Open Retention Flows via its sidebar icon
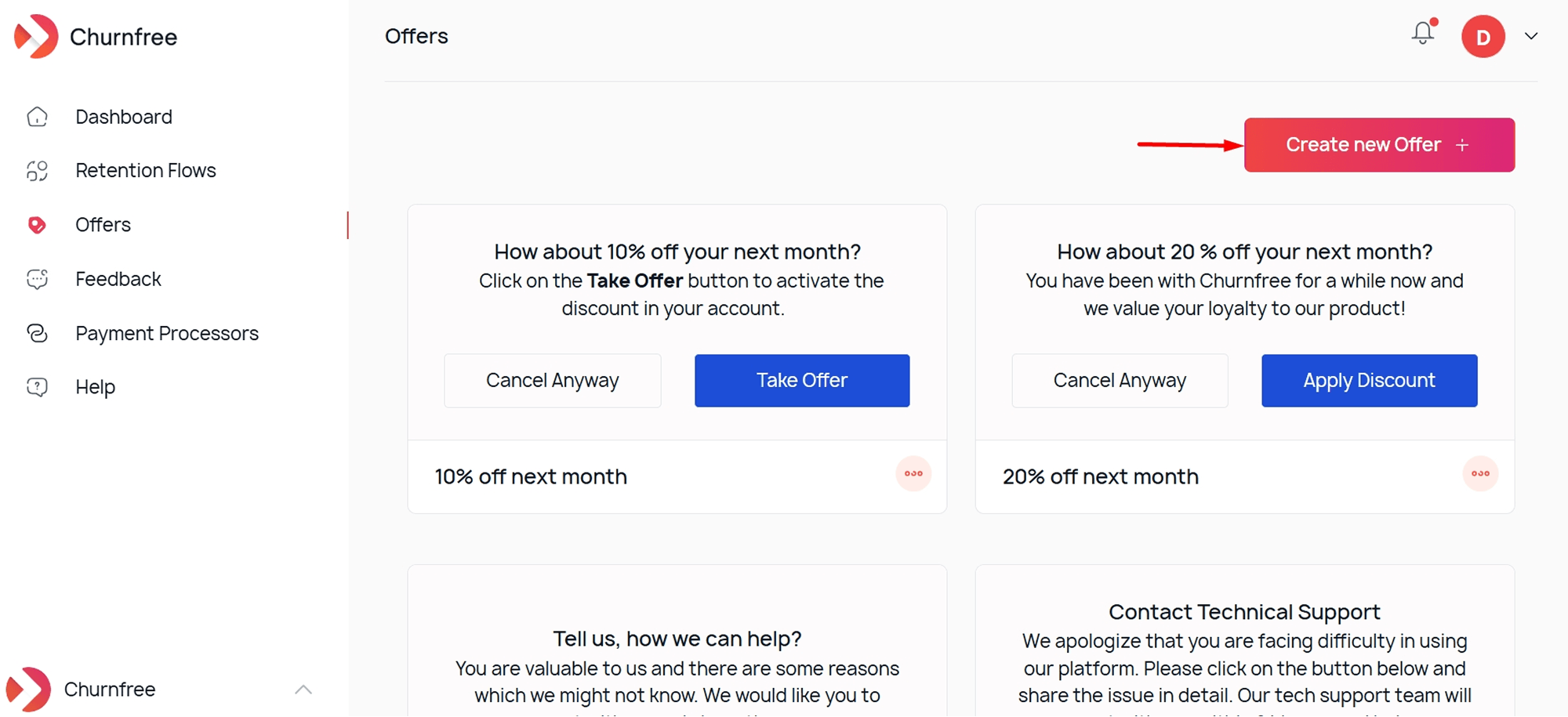 click(x=36, y=170)
